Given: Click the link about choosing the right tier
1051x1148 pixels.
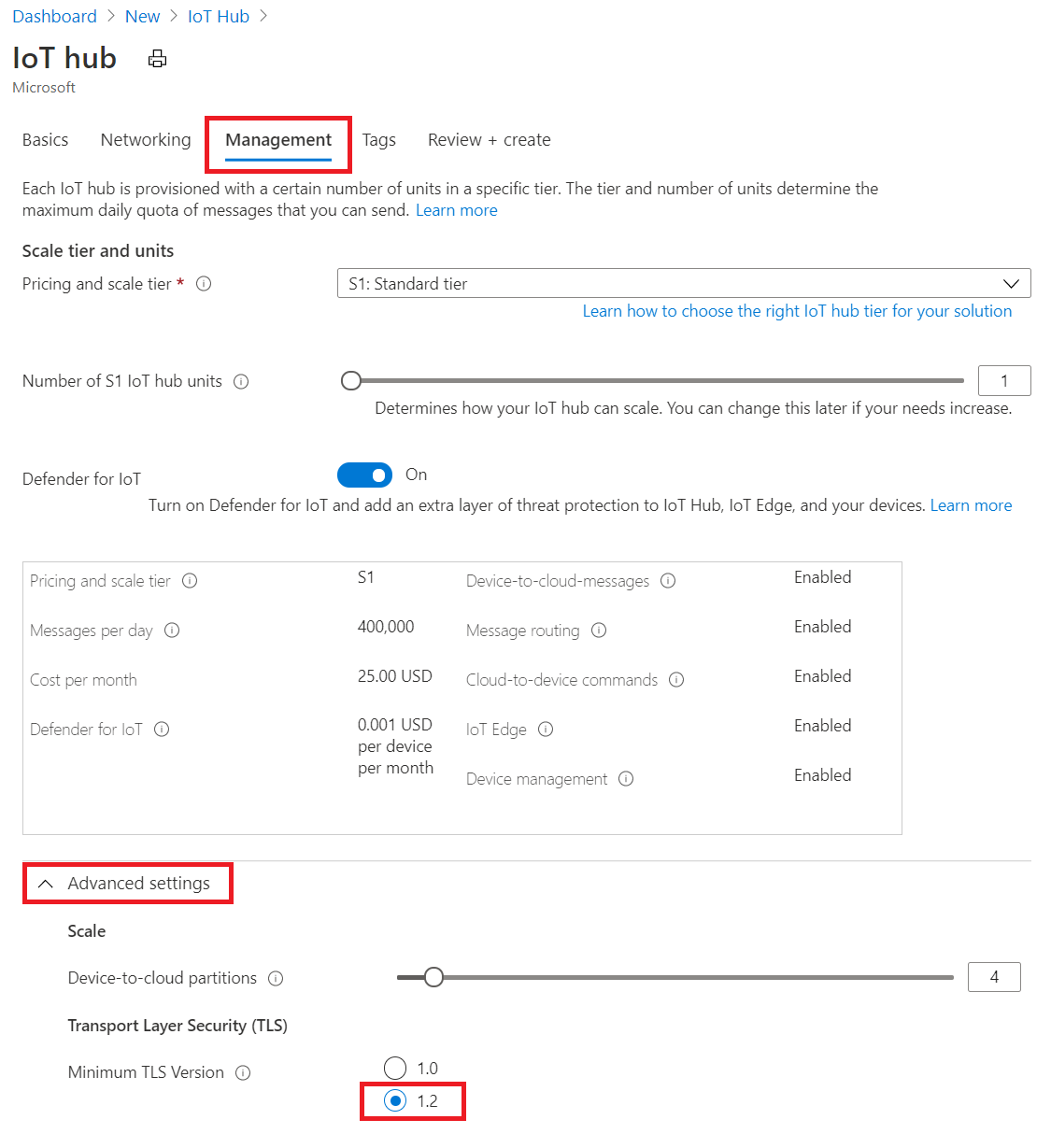Looking at the screenshot, I should click(797, 310).
